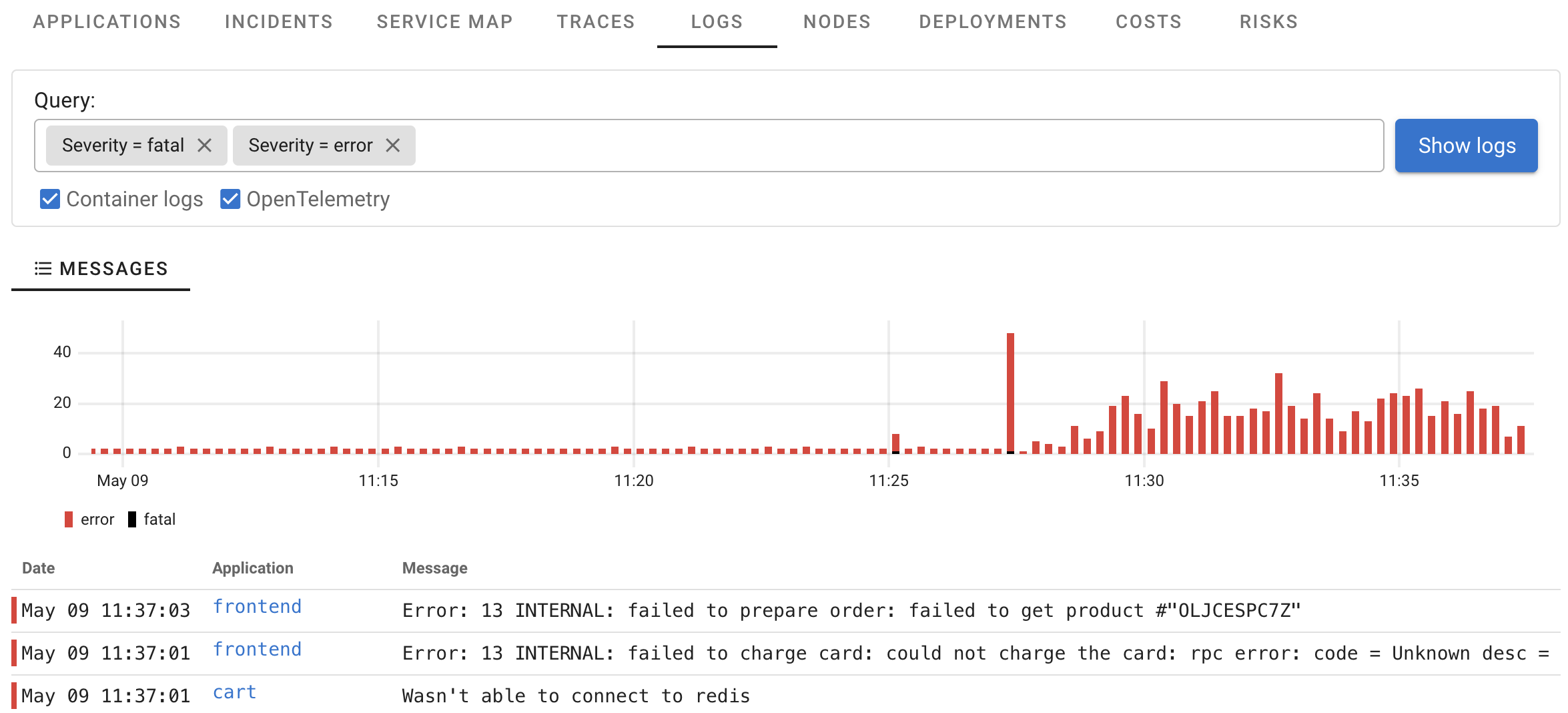Toggle the error series legend swatch

[x=69, y=519]
